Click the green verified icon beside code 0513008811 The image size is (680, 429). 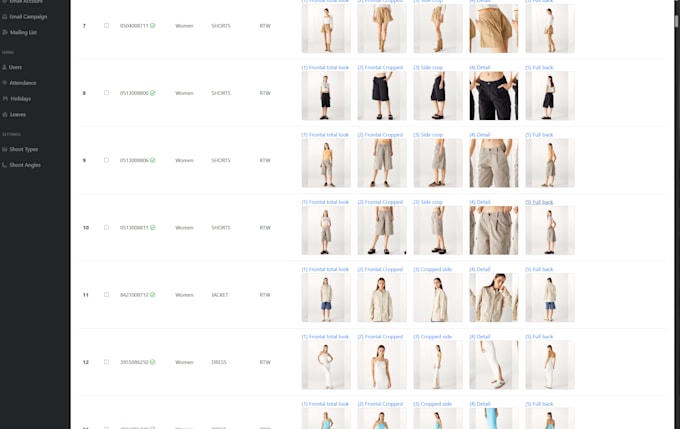(153, 227)
